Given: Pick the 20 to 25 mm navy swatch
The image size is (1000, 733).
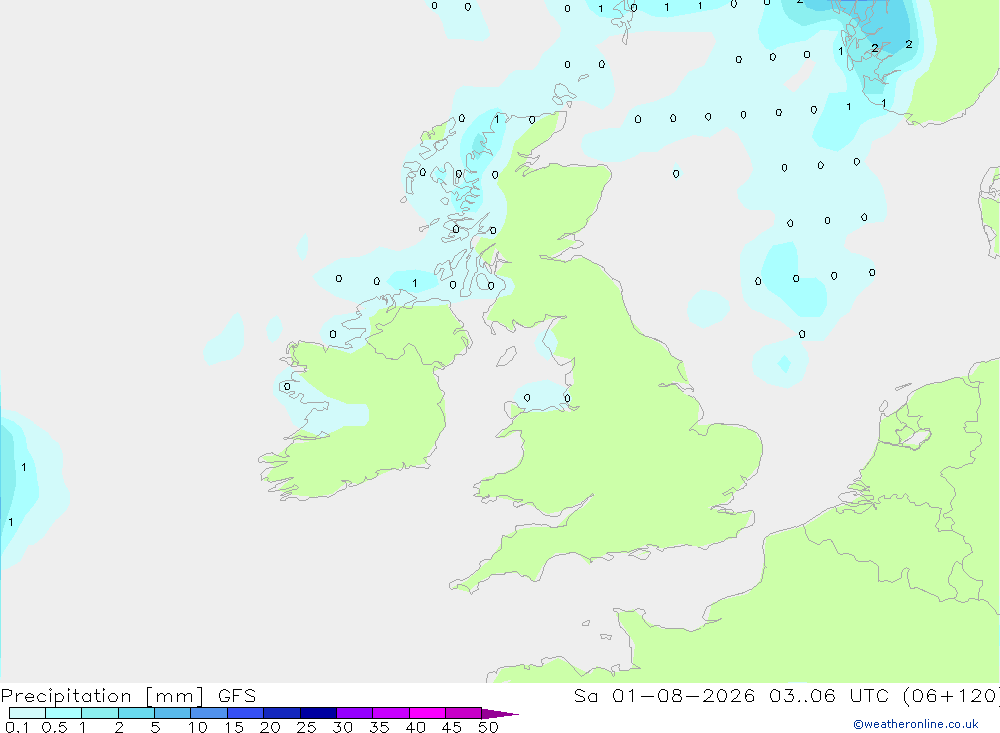Looking at the screenshot, I should pyautogui.click(x=282, y=713).
